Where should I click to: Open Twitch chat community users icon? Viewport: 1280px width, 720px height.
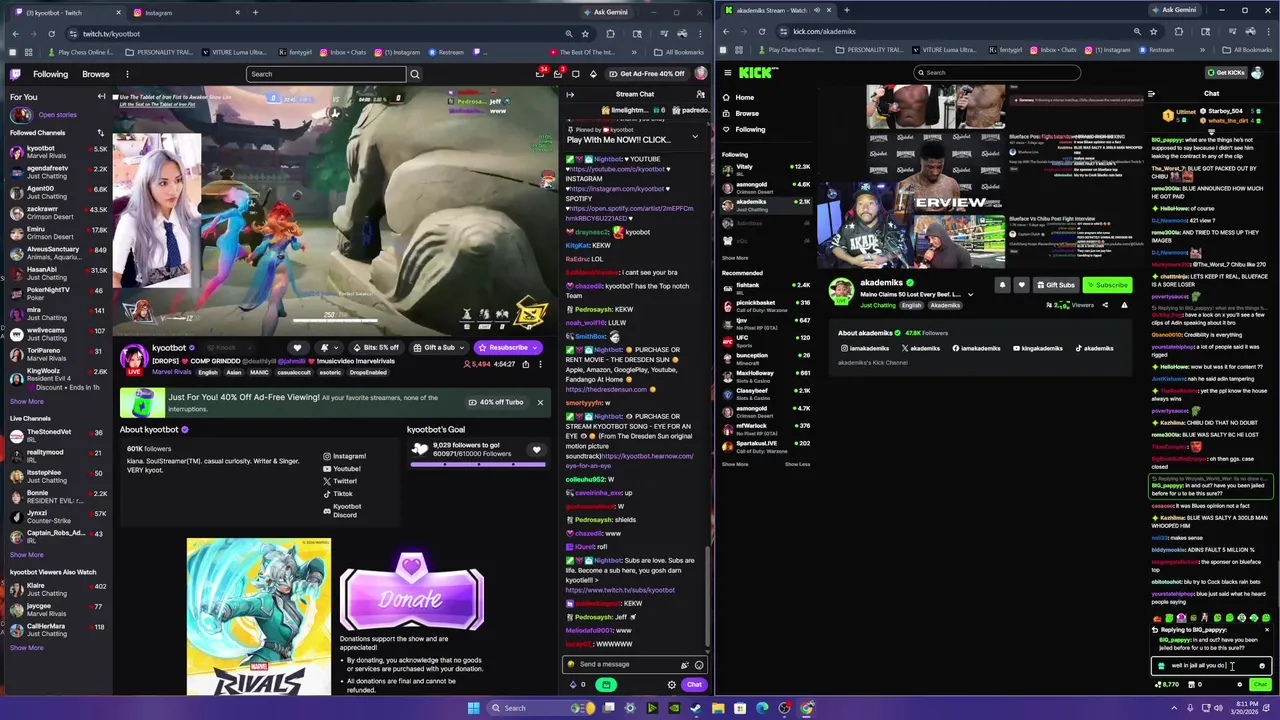click(700, 94)
